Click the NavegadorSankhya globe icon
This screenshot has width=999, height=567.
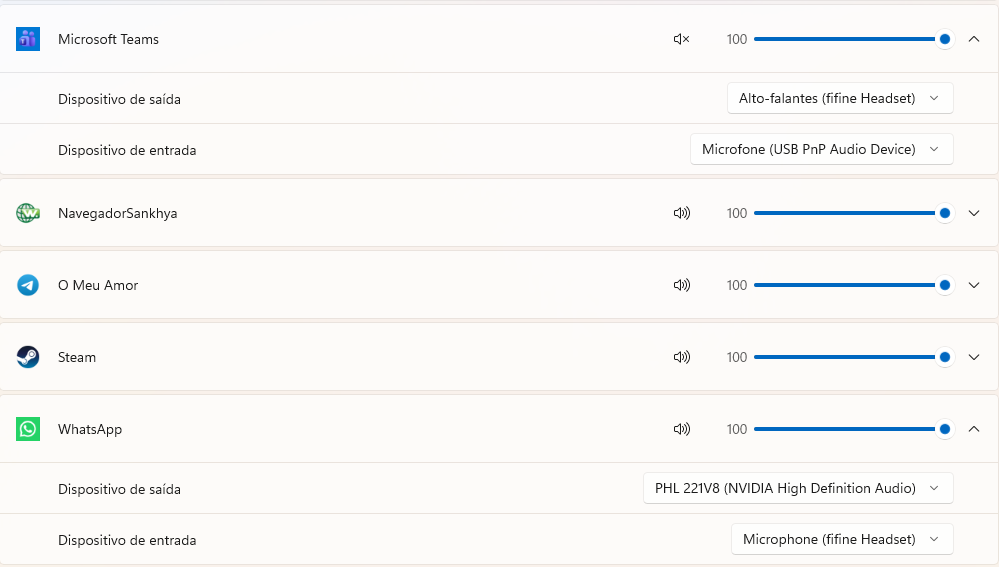[28, 213]
